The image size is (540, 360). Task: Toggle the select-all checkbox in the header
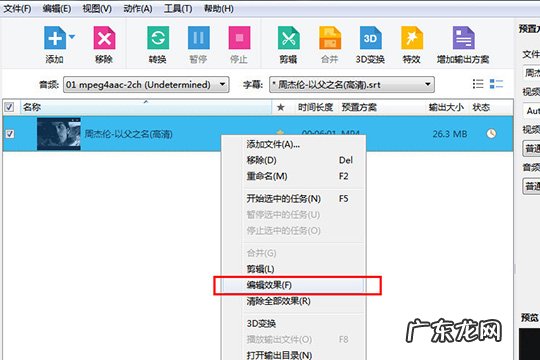pos(9,107)
